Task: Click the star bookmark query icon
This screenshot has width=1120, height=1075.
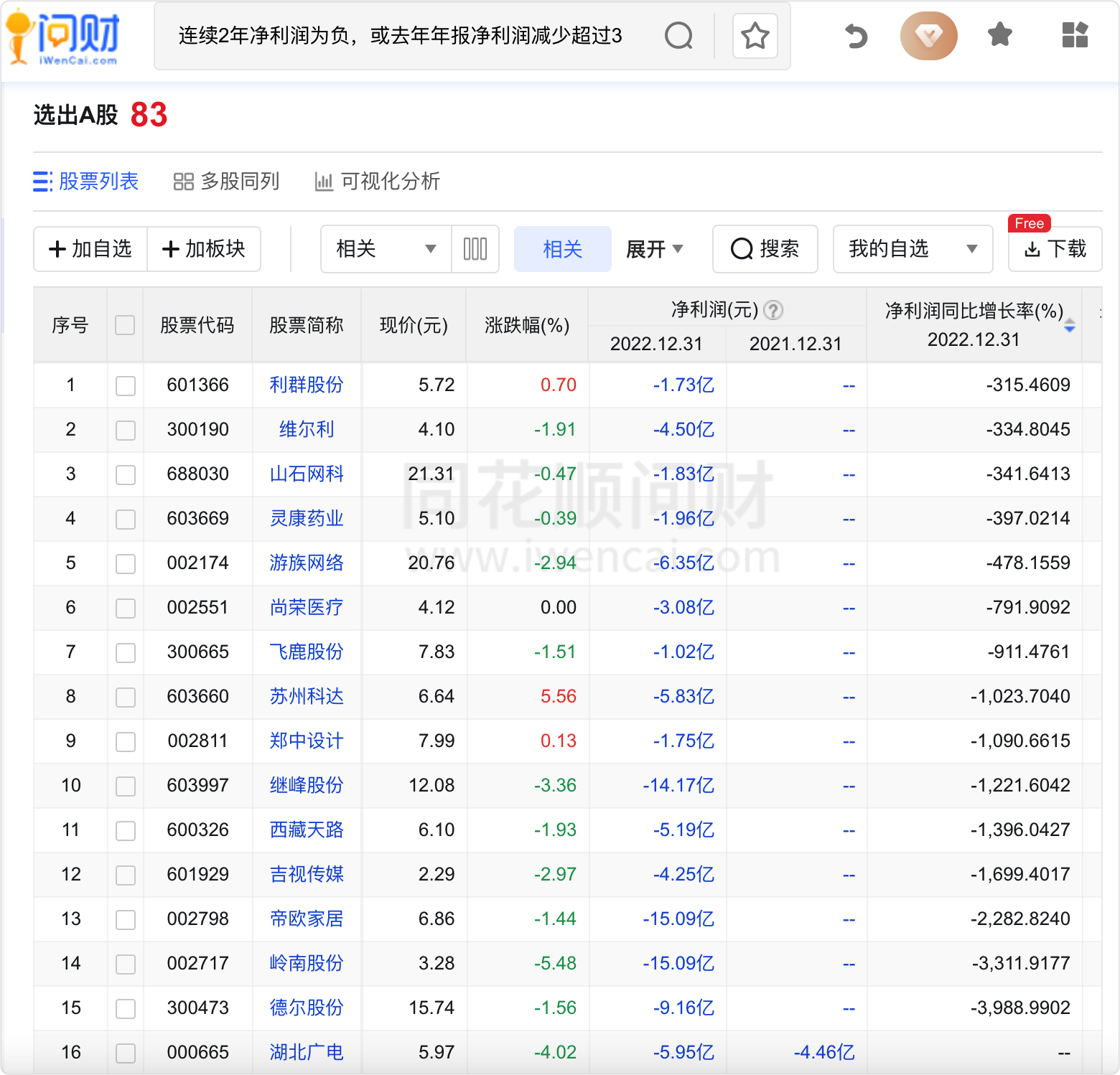Action: pos(755,36)
